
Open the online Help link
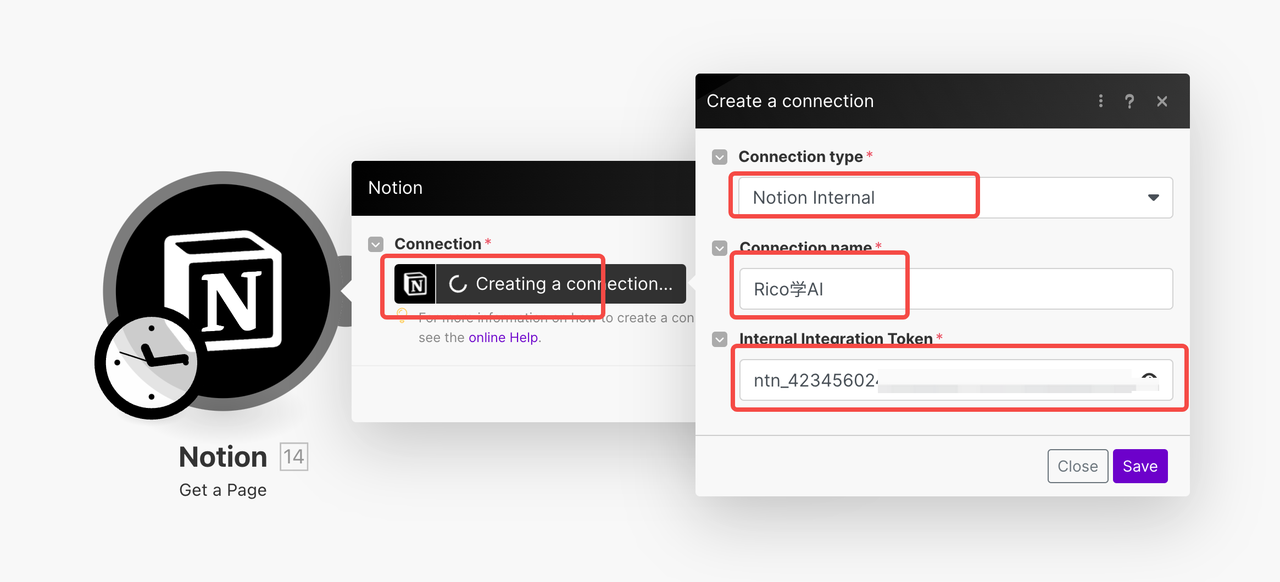tap(504, 338)
